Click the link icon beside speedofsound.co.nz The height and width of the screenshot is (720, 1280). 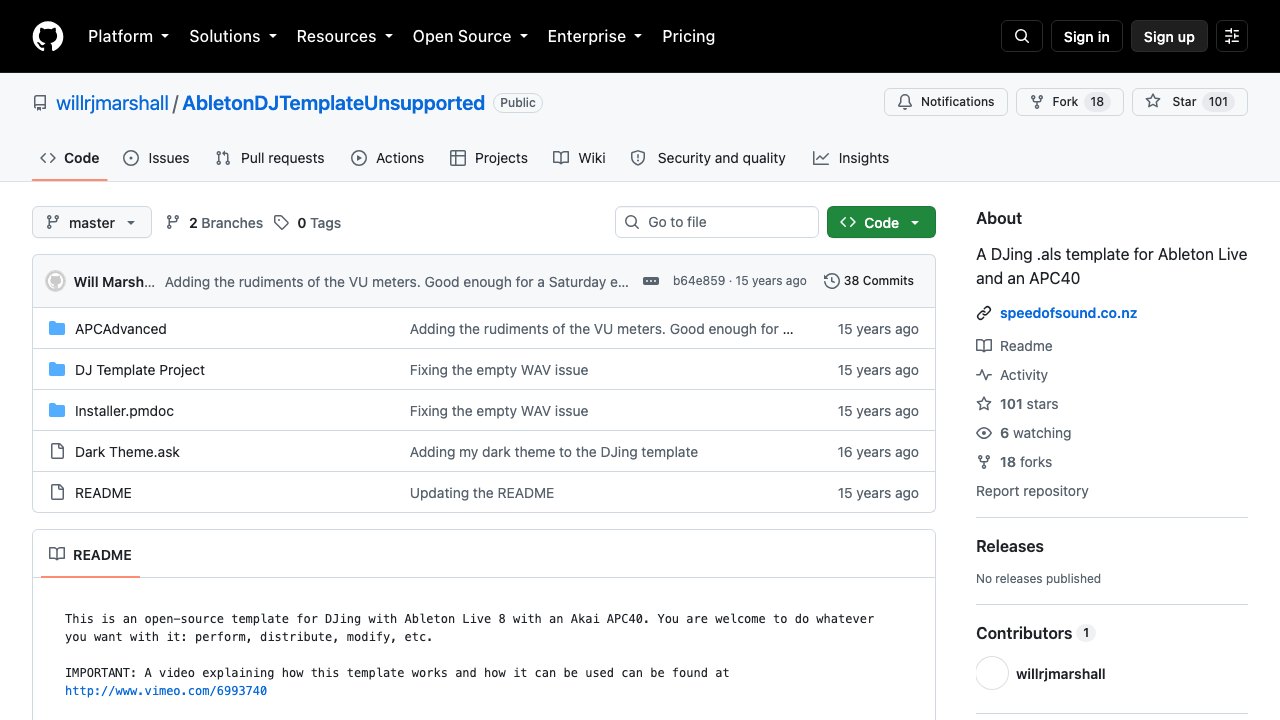[984, 313]
